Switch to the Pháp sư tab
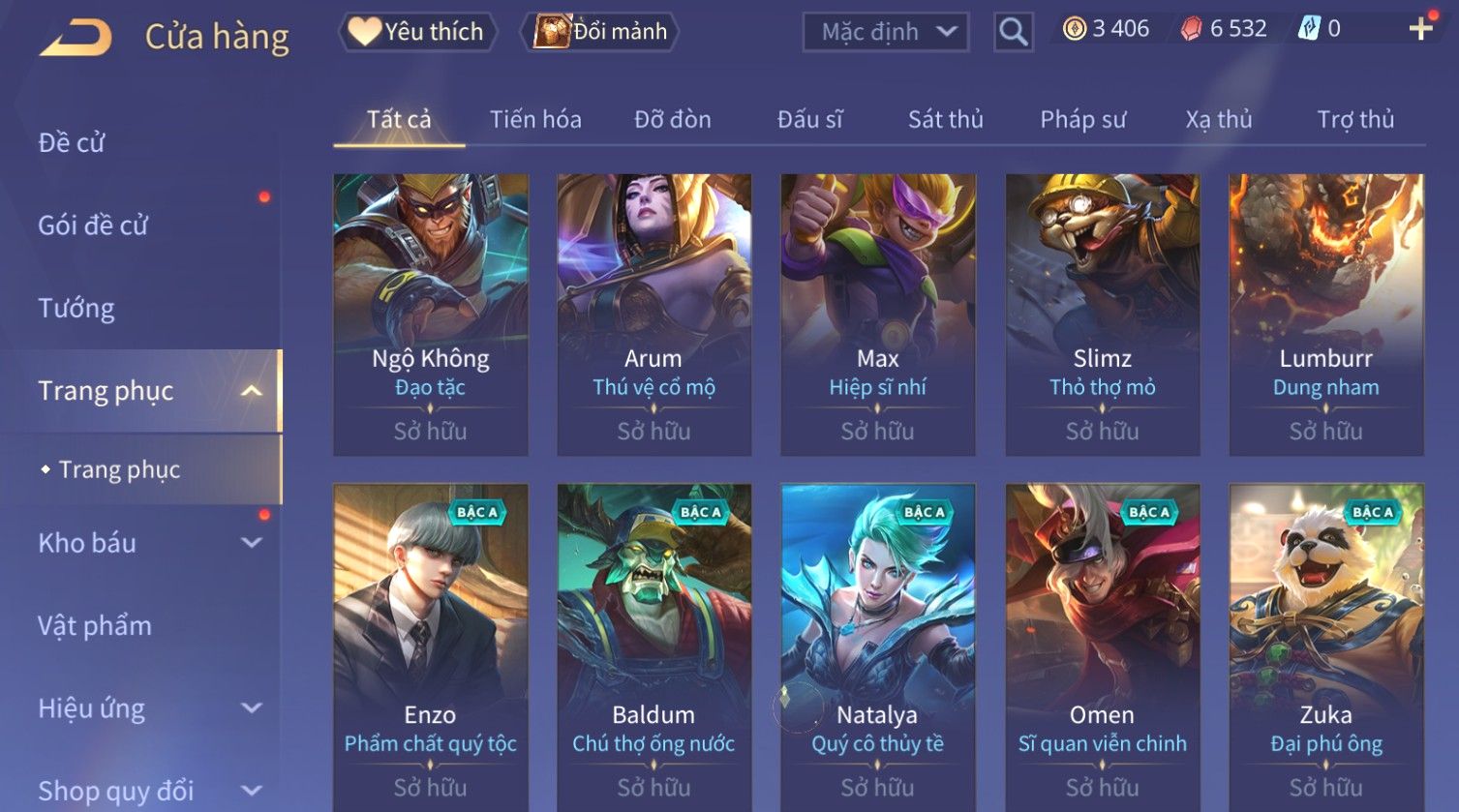This screenshot has width=1459, height=812. pos(1082,119)
